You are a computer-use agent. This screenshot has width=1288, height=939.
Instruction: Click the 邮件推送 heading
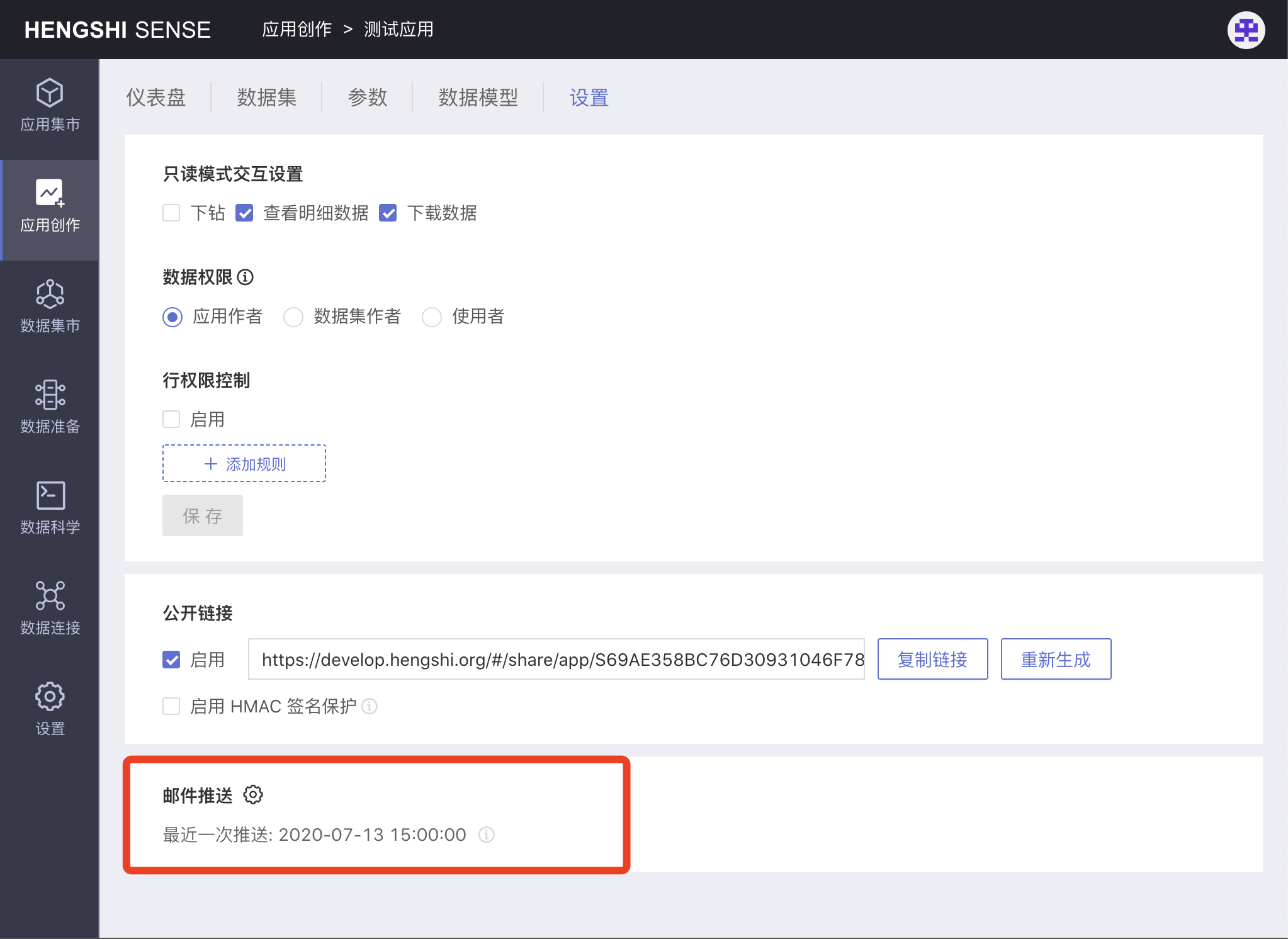(x=198, y=796)
